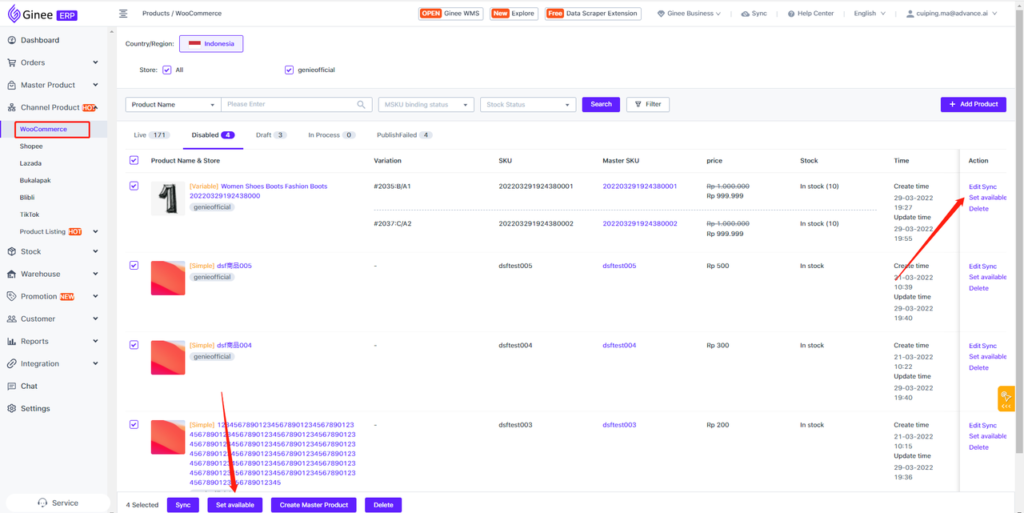The image size is (1024, 513).
Task: Click the Channel Product icon
Action: pyautogui.click(x=11, y=108)
